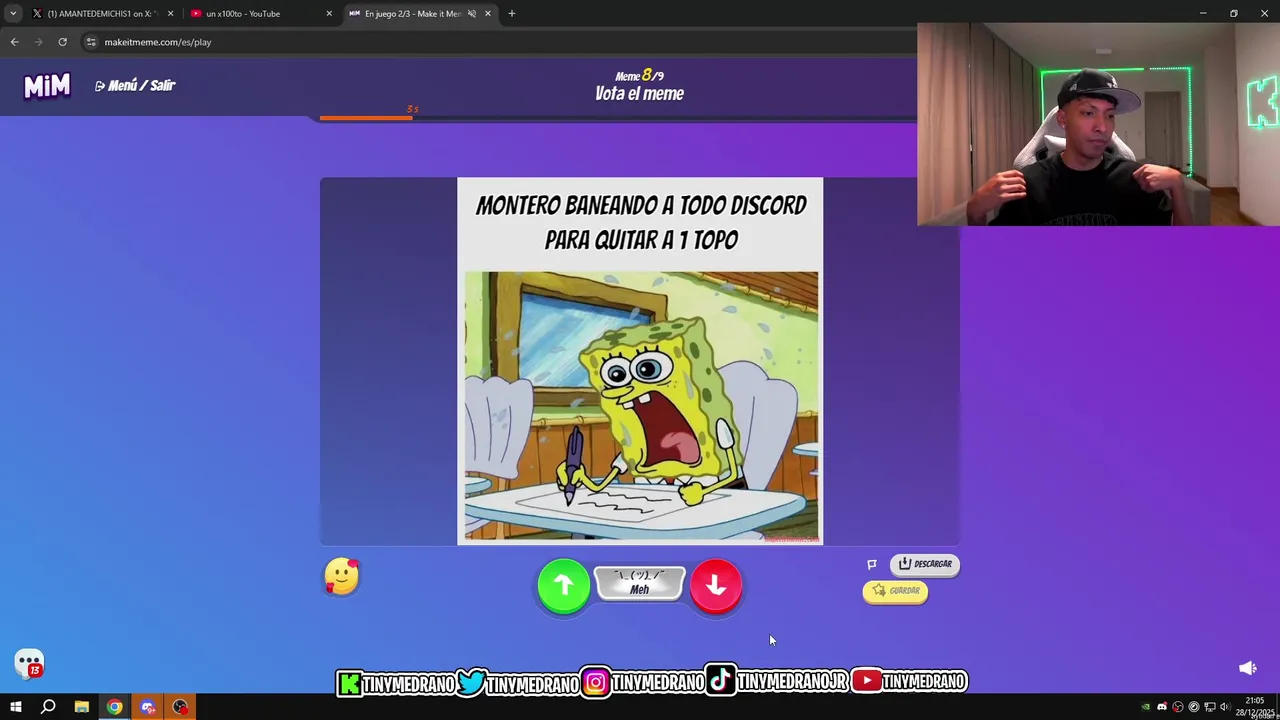Image resolution: width=1280 pixels, height=720 pixels.
Task: Toggle game sound speaker icon
Action: click(x=1247, y=668)
